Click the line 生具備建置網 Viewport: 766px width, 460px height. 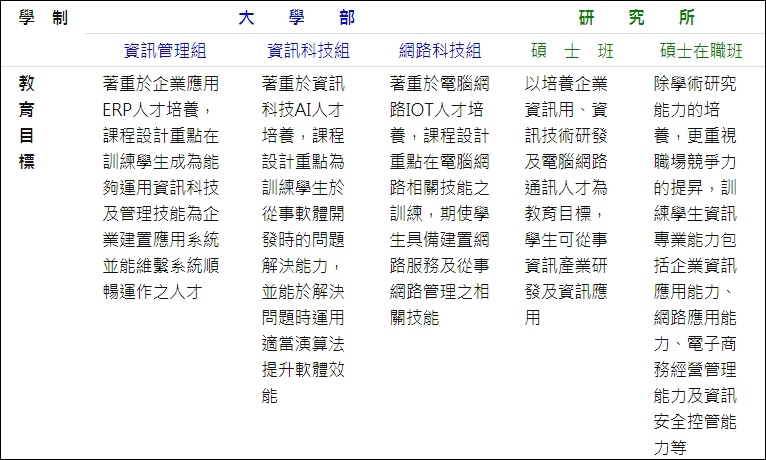click(x=440, y=240)
